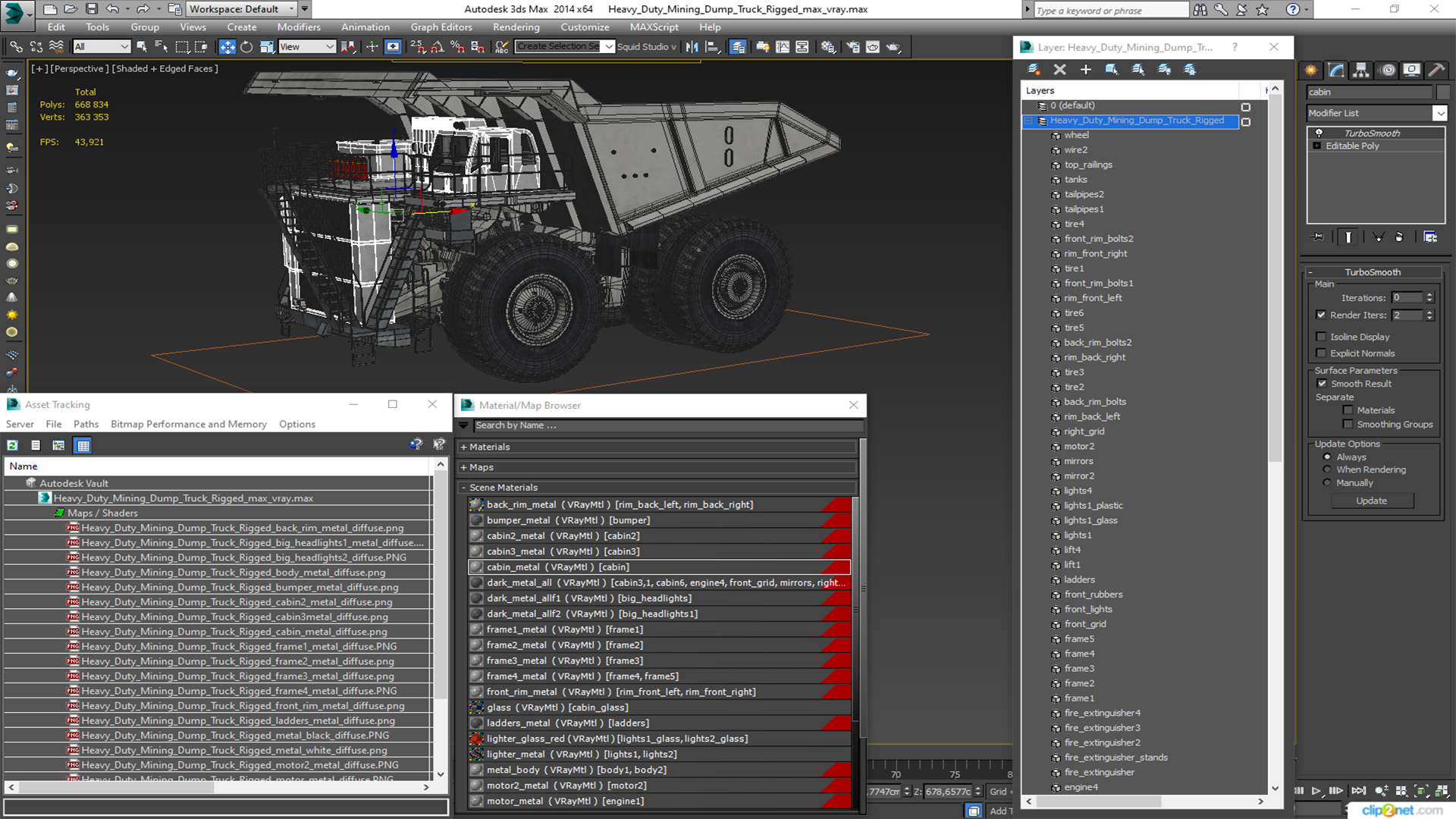The image size is (1456, 819).
Task: Click Hide/Unhide All Layers icon
Action: click(1164, 69)
